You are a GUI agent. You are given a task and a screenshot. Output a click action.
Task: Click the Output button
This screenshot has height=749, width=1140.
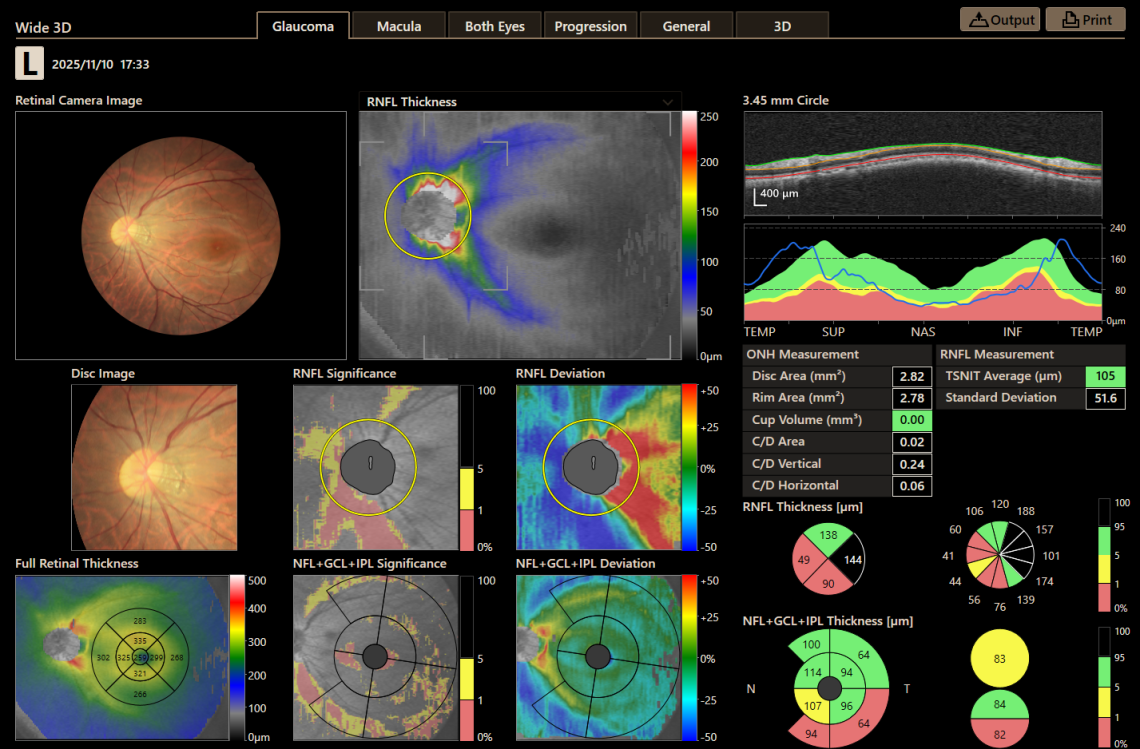point(999,19)
